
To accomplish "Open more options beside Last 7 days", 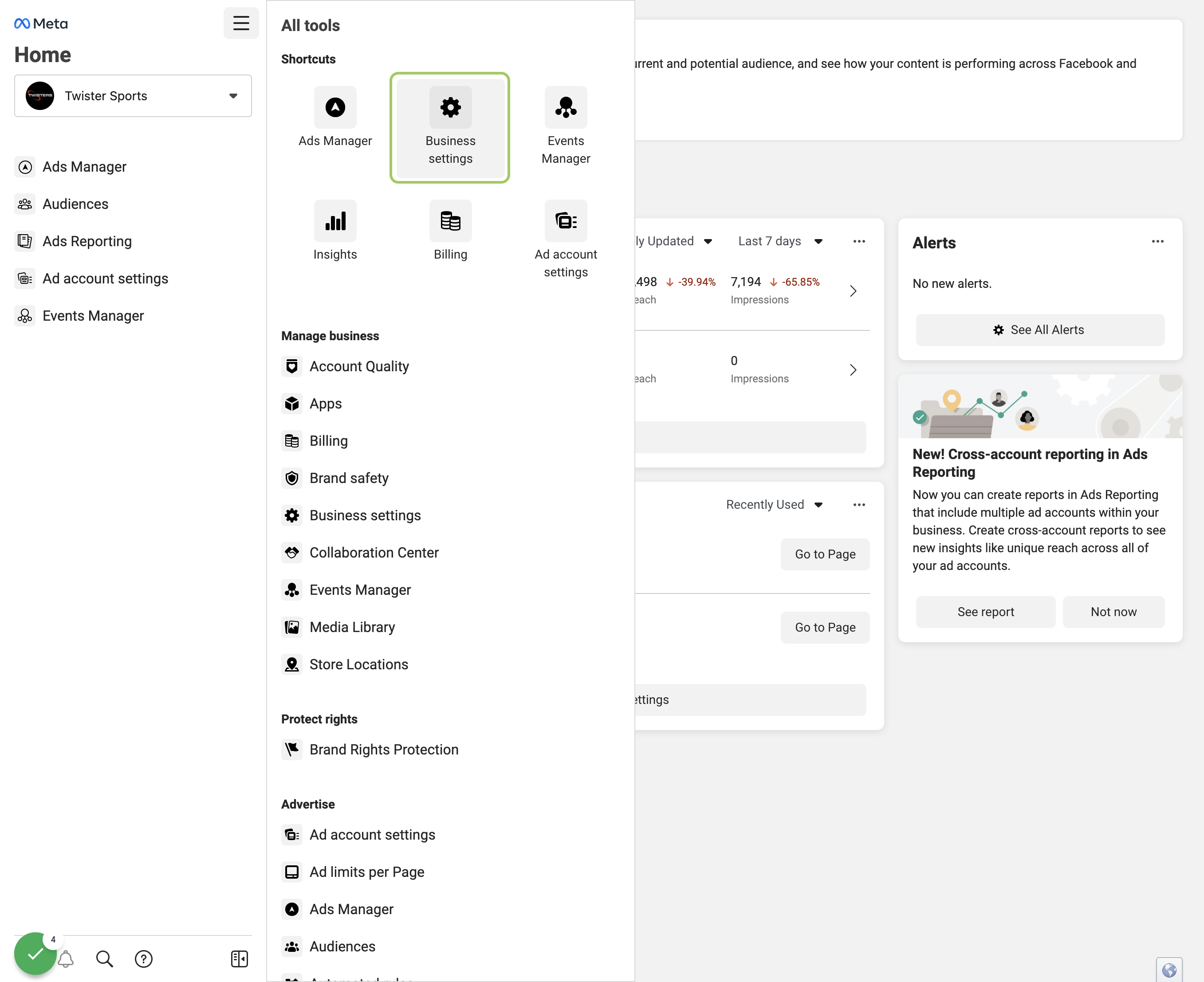I will click(859, 242).
